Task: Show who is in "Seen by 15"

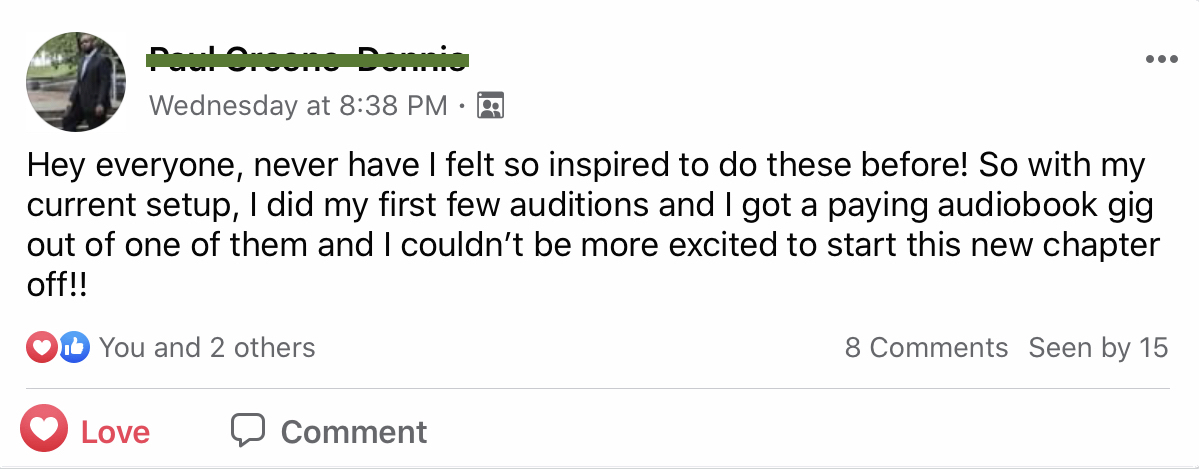Action: pyautogui.click(x=1098, y=348)
